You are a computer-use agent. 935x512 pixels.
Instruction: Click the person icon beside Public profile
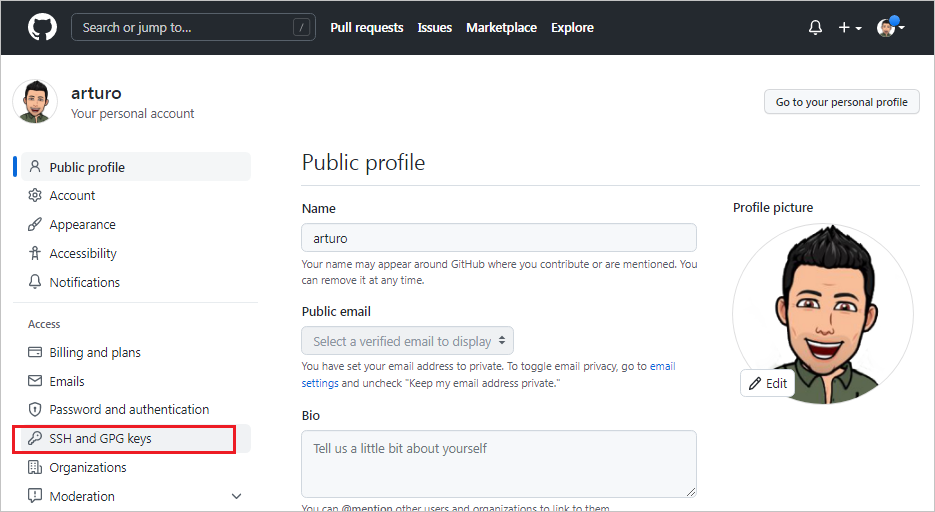pyautogui.click(x=35, y=166)
